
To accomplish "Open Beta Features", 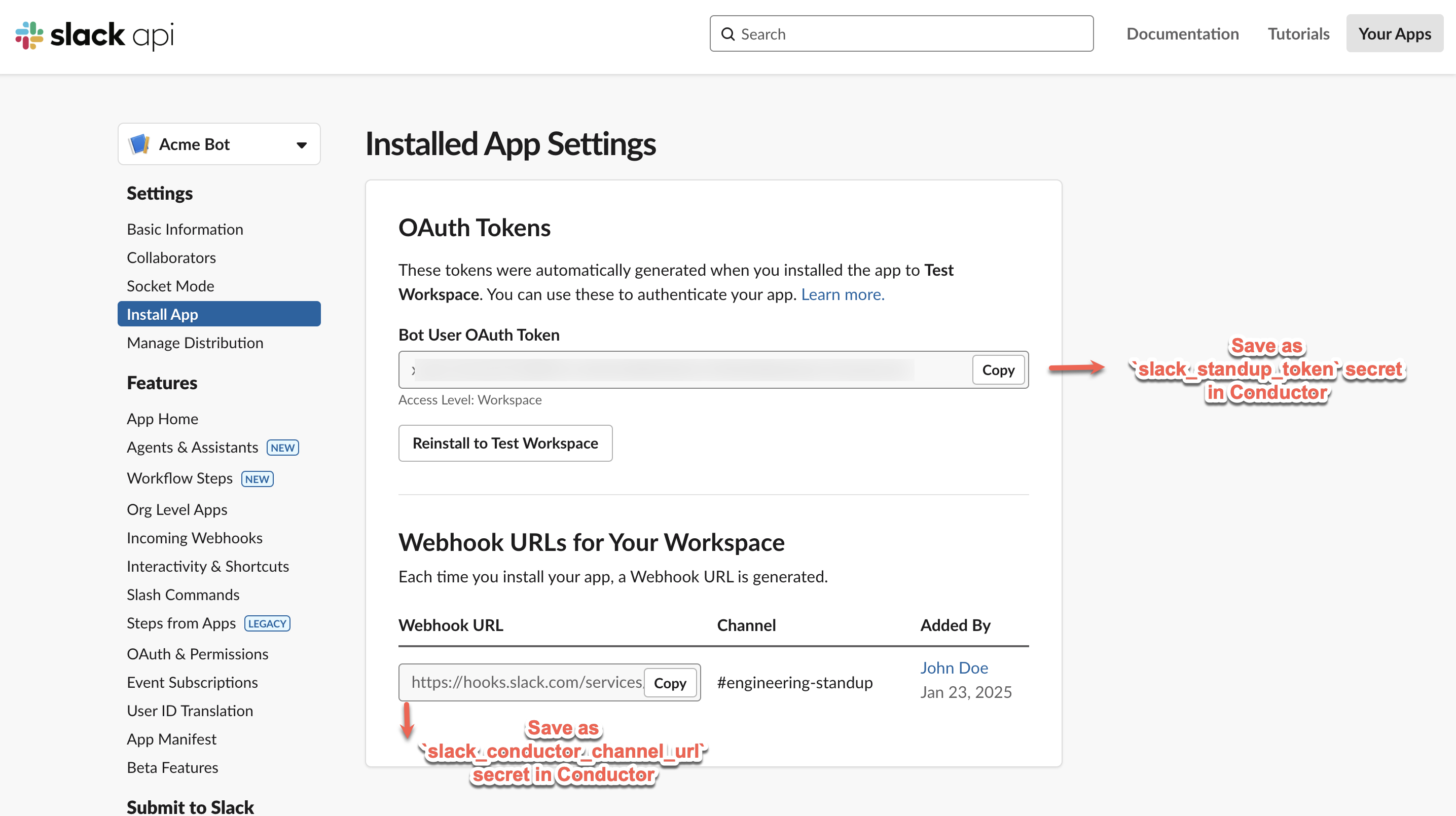I will pyautogui.click(x=172, y=767).
